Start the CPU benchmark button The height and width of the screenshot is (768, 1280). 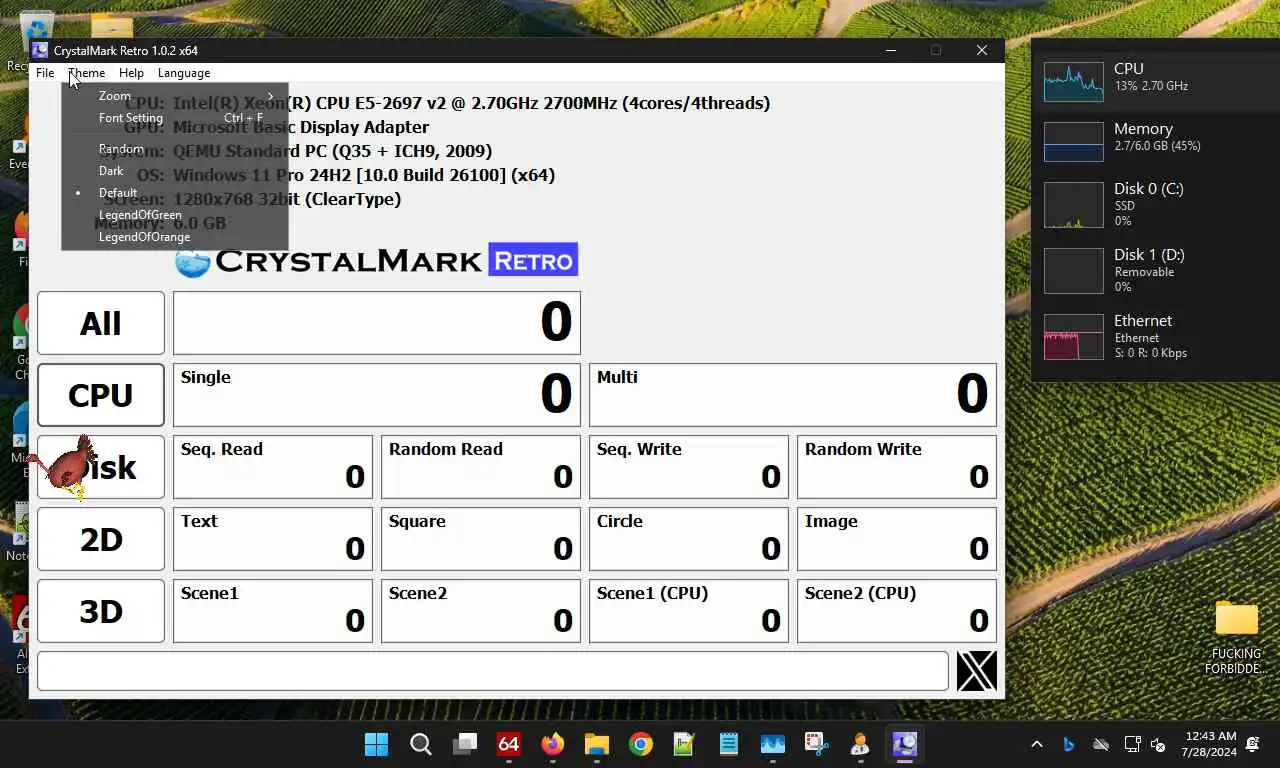[x=101, y=395]
